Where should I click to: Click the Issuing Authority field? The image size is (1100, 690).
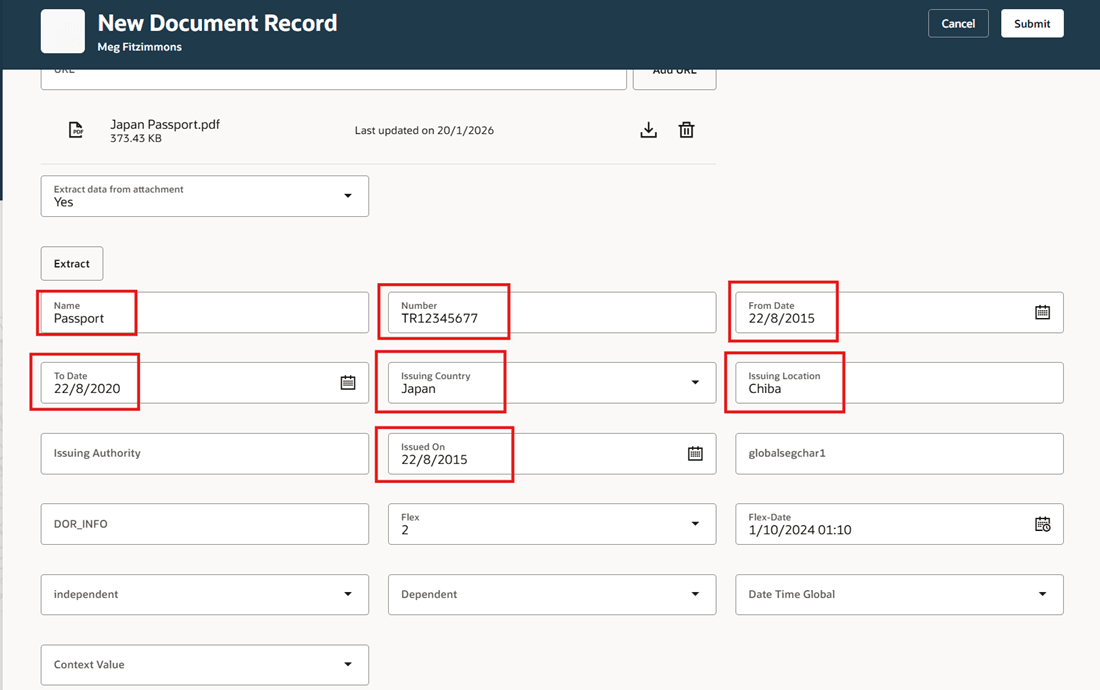(x=204, y=453)
